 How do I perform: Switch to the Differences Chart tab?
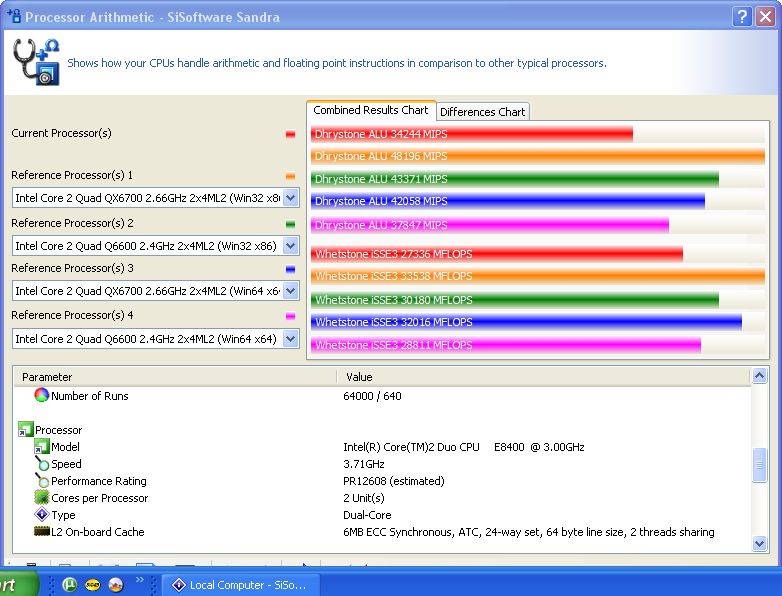[x=482, y=112]
